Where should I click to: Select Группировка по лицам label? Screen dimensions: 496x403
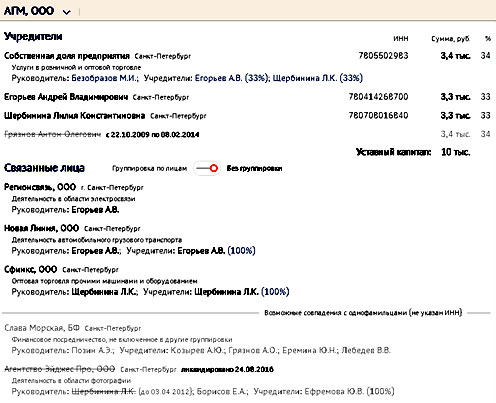[149, 169]
